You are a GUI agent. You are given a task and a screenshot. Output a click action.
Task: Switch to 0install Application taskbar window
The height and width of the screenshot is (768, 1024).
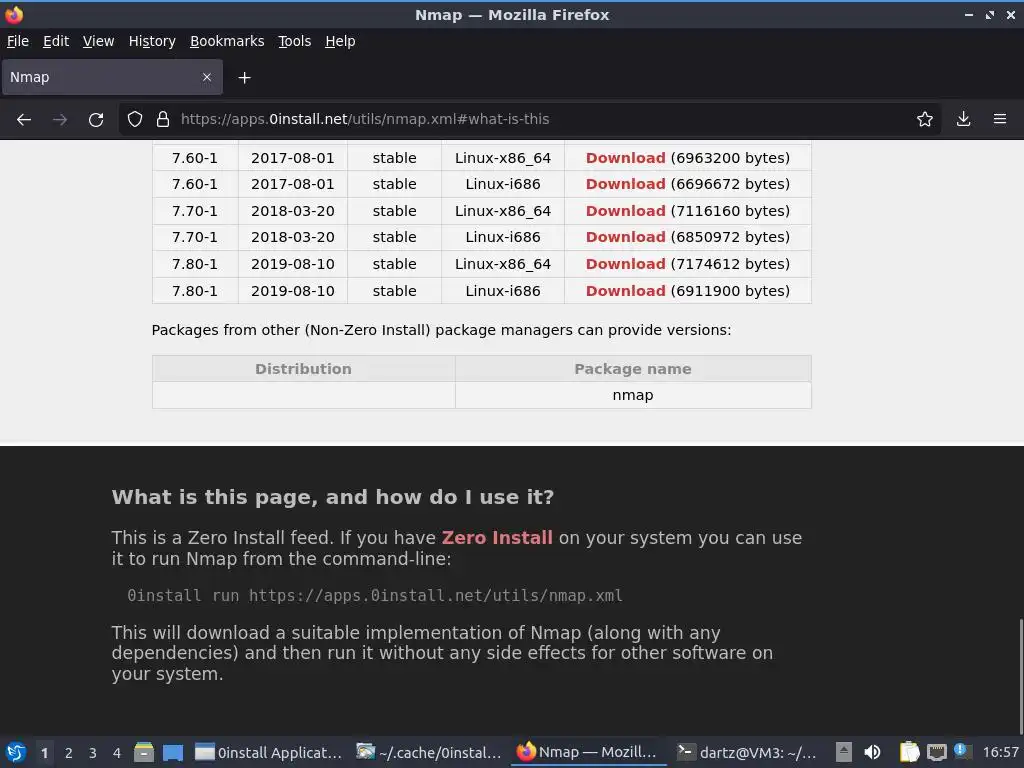(268, 753)
